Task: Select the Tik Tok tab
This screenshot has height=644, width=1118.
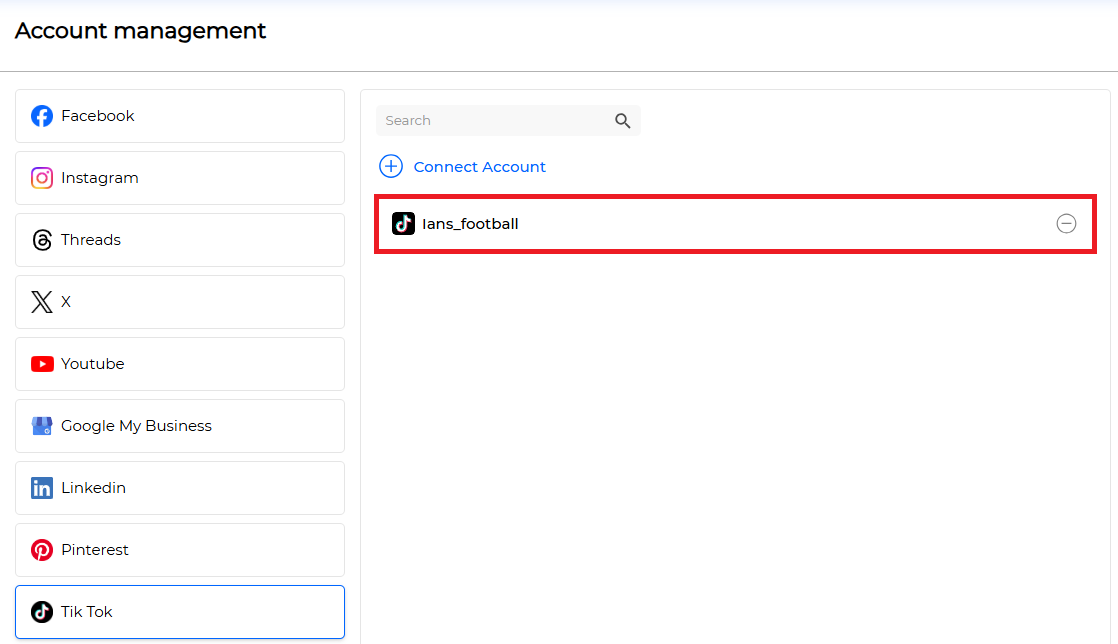Action: [x=180, y=612]
